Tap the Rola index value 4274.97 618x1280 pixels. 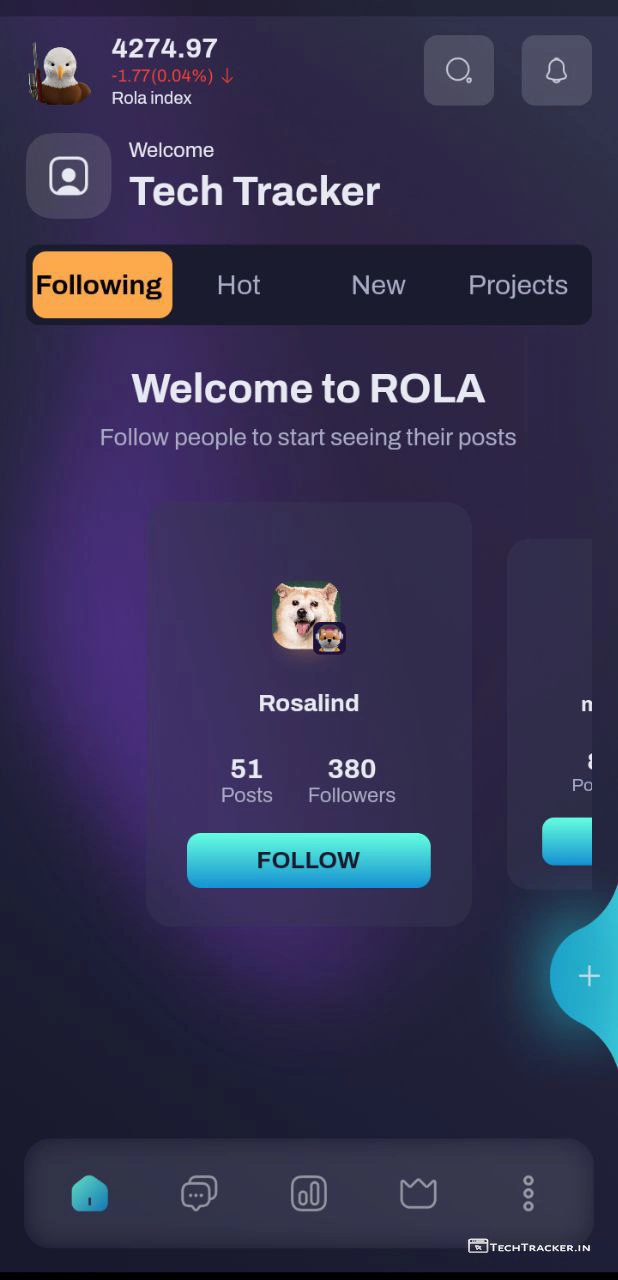tap(164, 48)
